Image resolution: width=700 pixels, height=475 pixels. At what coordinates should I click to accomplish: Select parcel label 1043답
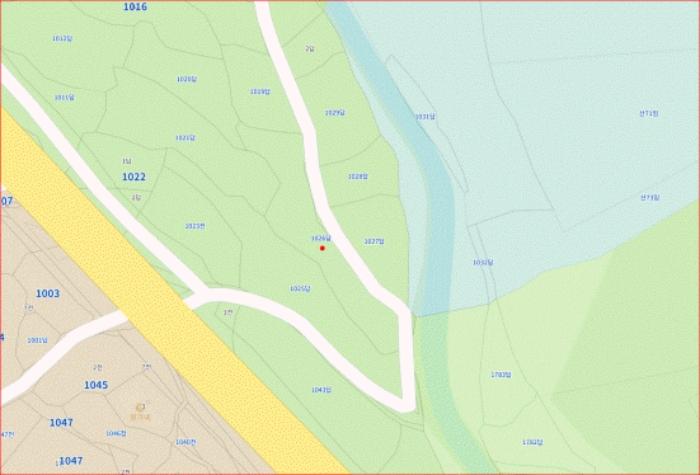pos(321,390)
